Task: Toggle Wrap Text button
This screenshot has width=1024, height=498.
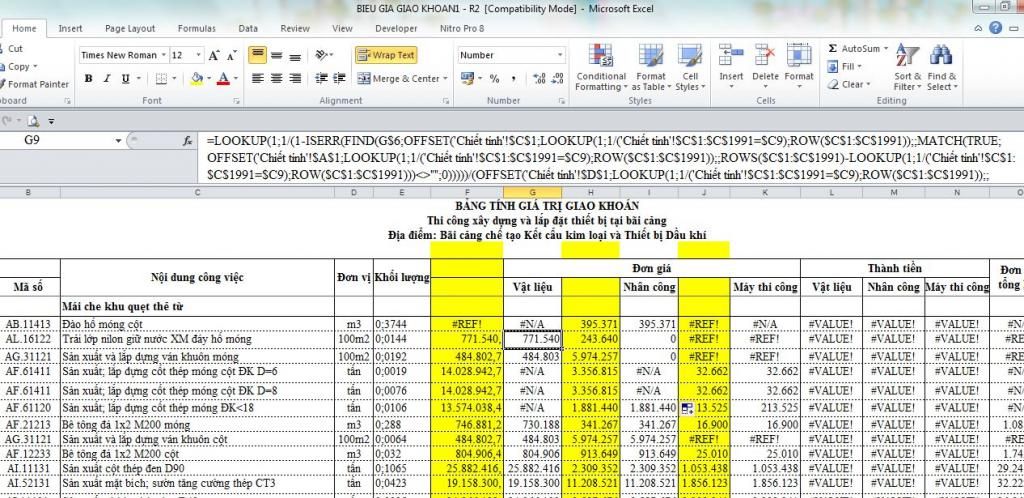Action: click(x=386, y=55)
